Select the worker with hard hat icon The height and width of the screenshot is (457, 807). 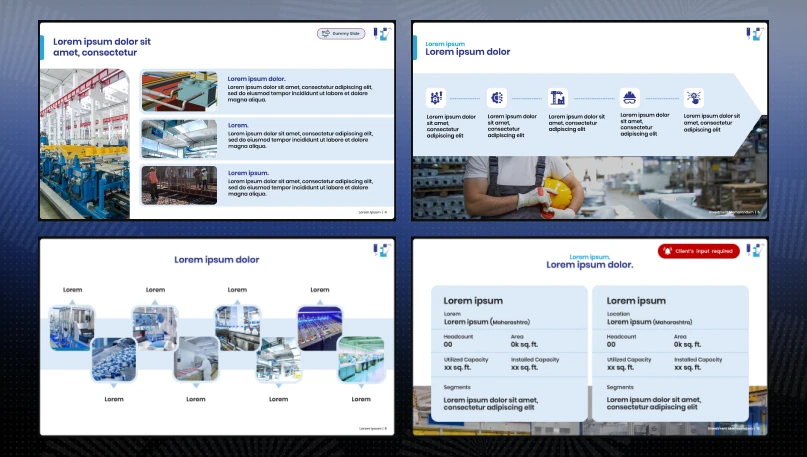click(629, 97)
